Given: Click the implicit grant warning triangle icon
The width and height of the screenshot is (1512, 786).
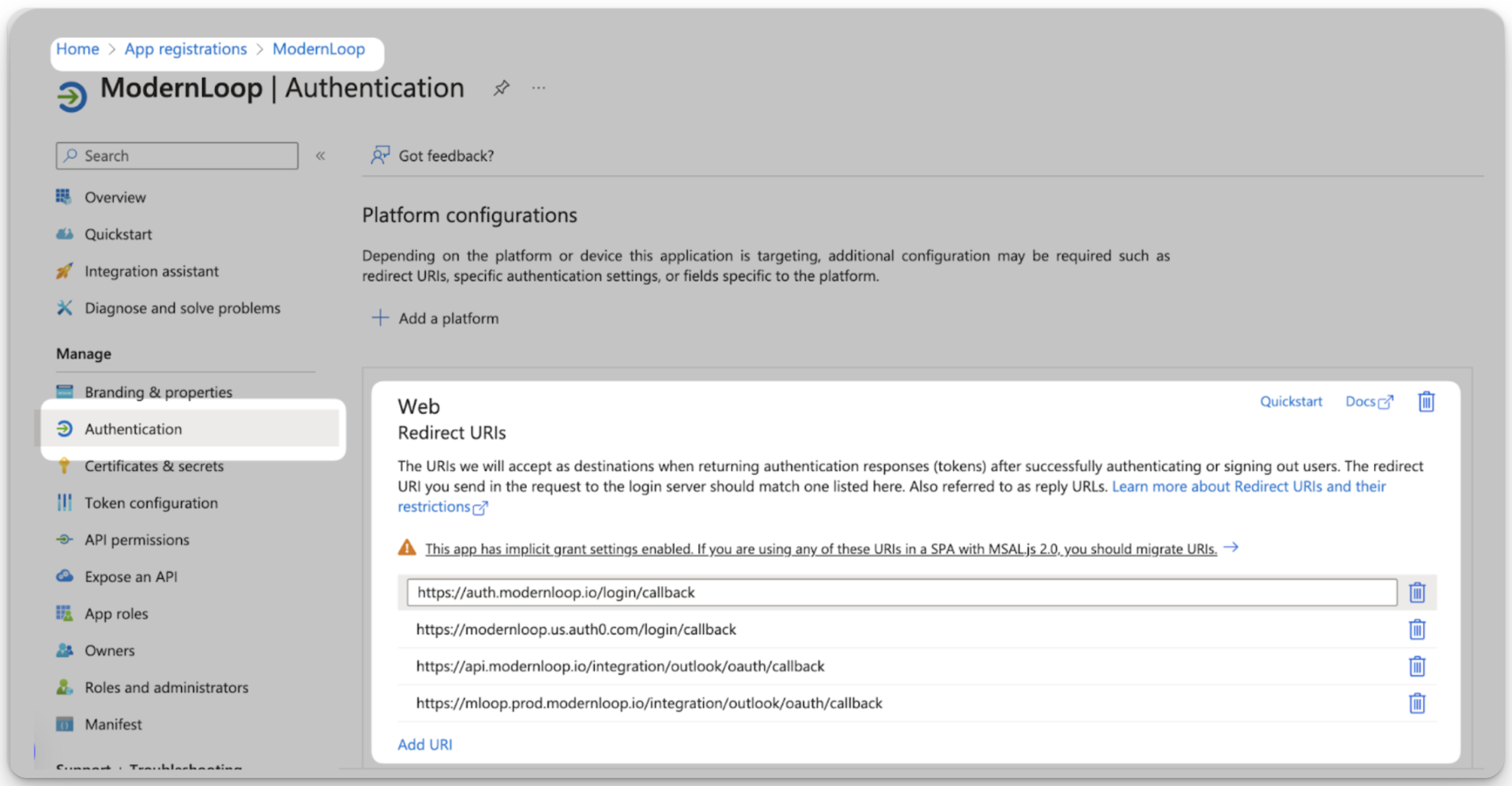Looking at the screenshot, I should pos(407,548).
